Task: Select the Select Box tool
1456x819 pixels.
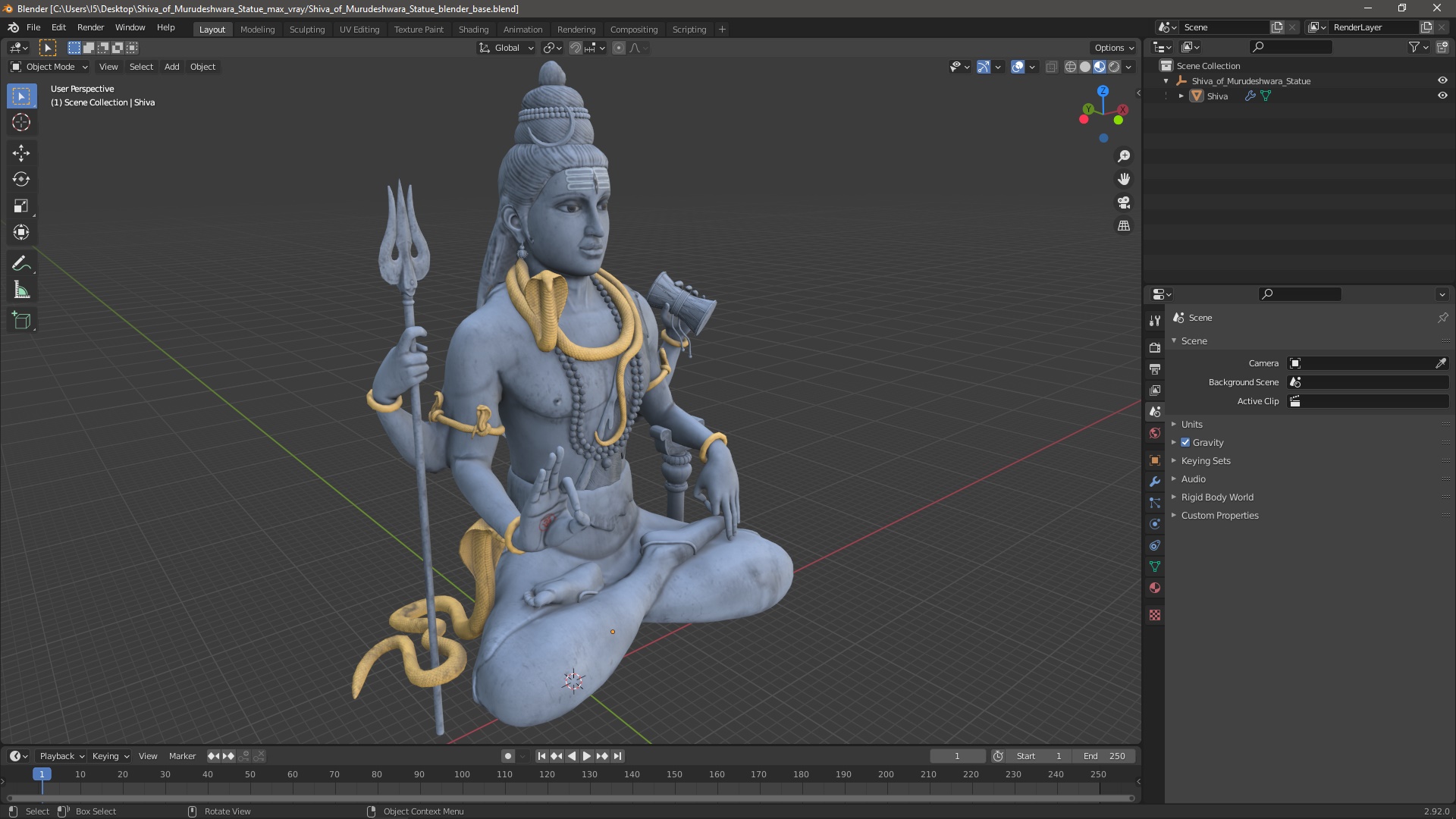Action: coord(21,96)
